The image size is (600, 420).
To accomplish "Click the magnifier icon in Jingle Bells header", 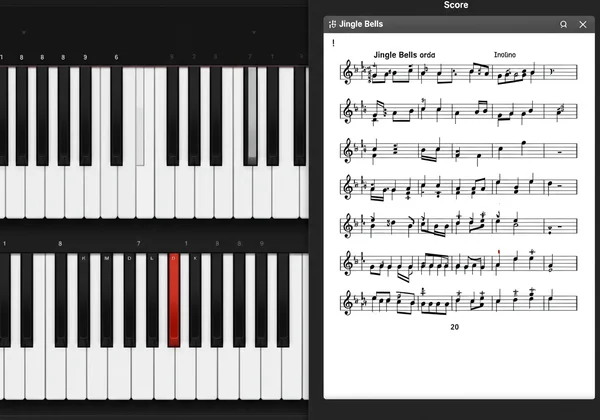I will coord(563,24).
